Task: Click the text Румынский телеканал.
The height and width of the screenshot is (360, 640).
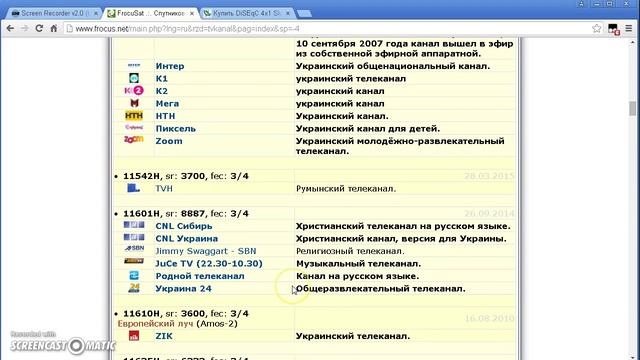Action: (x=346, y=189)
